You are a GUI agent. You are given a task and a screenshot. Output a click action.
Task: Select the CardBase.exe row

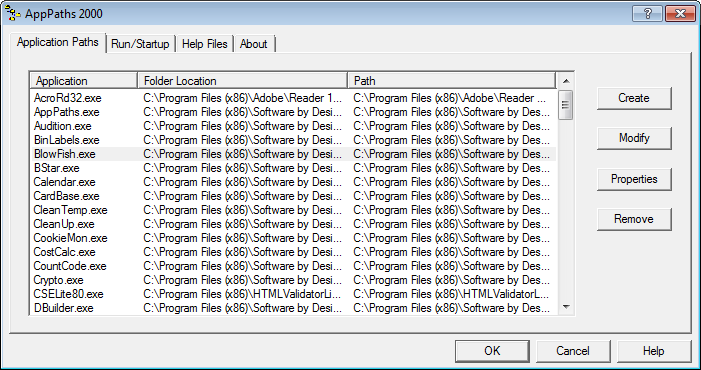click(293, 196)
